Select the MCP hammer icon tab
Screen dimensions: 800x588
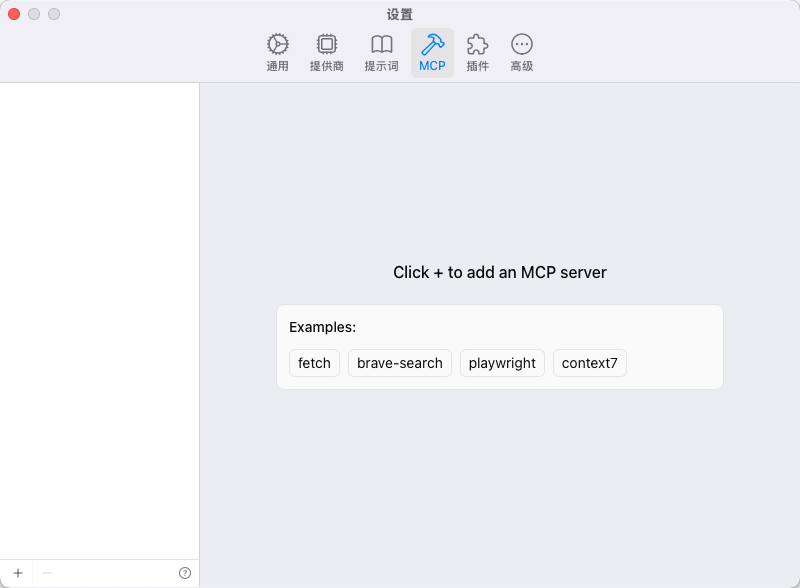432,52
